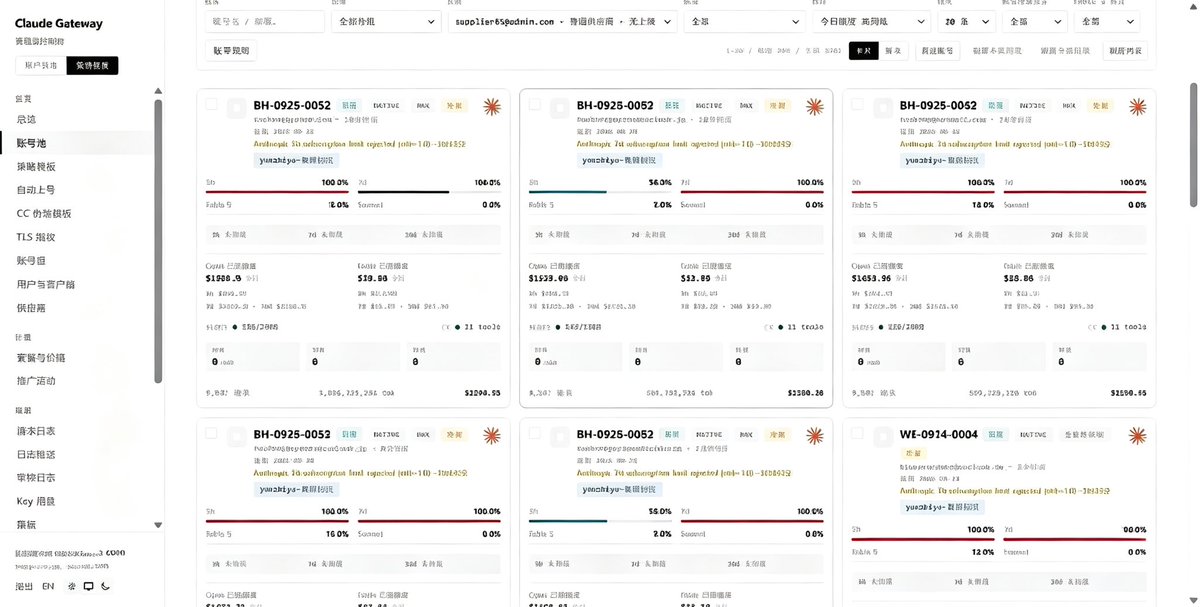Click the sidebar scroll-down arrow
This screenshot has height=607, width=1200.
point(157,524)
